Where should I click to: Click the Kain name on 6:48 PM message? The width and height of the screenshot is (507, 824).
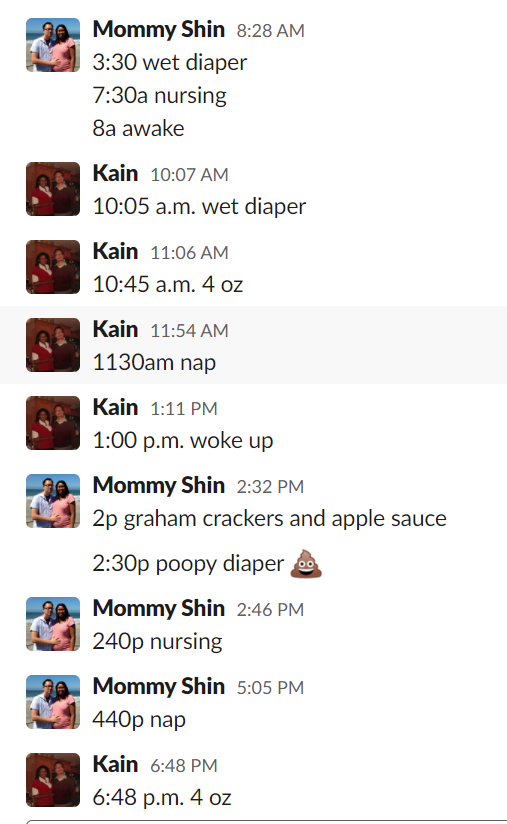tap(116, 764)
